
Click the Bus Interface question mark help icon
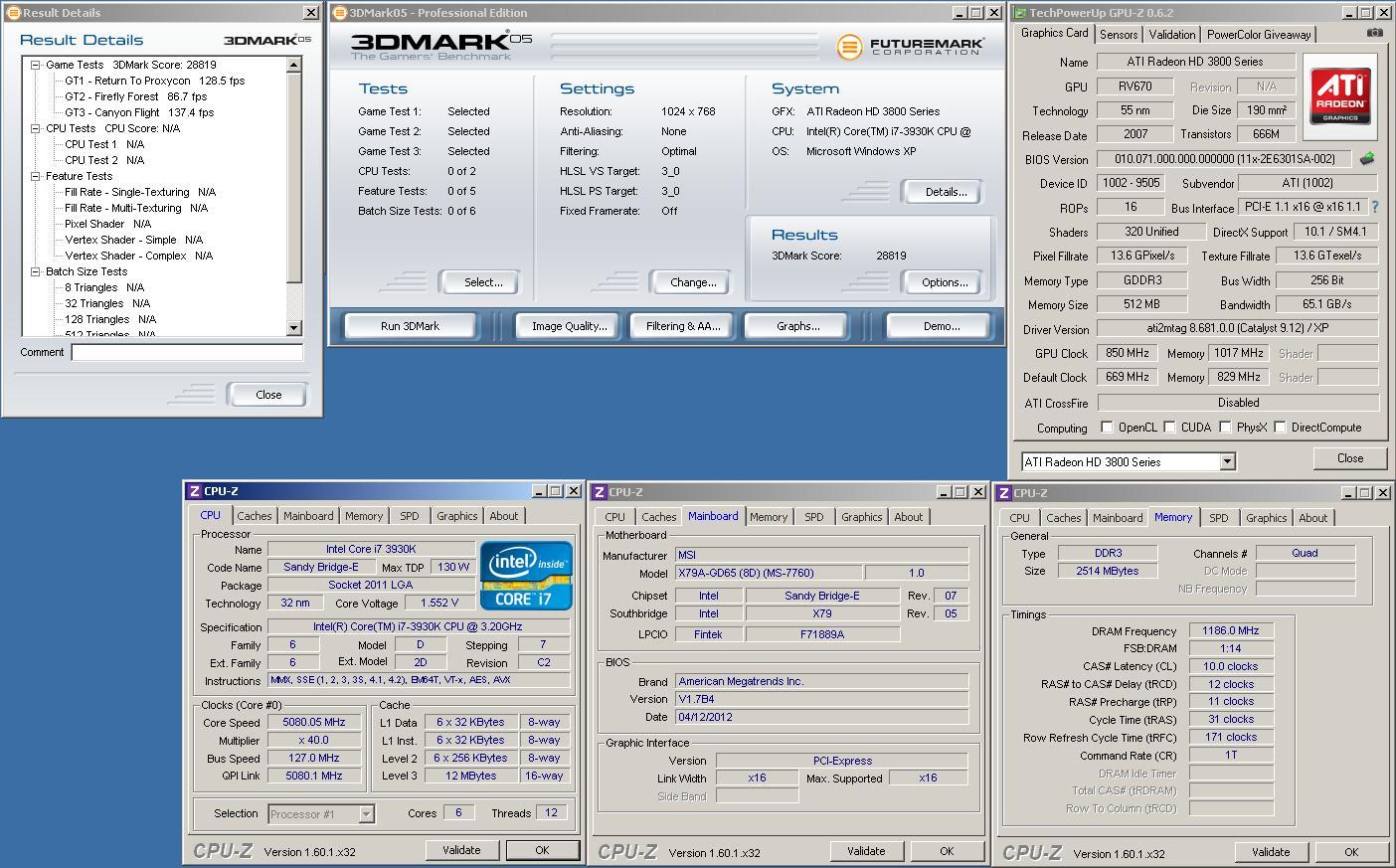coord(1375,207)
